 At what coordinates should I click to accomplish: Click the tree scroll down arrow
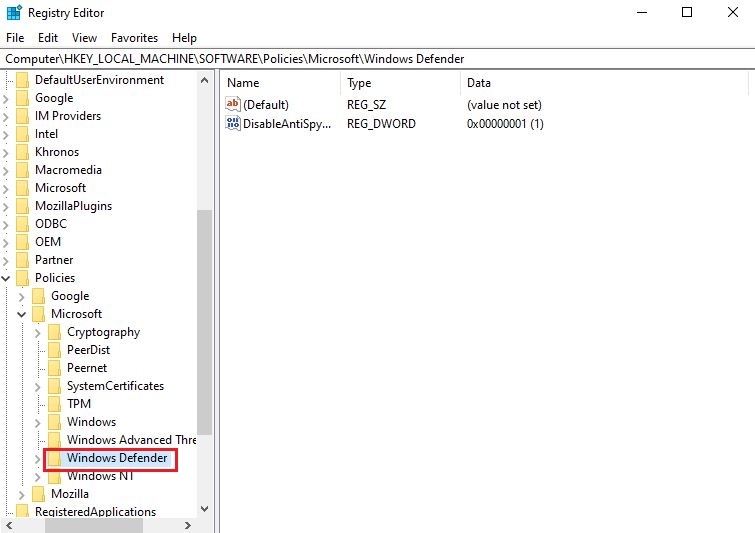pos(205,509)
